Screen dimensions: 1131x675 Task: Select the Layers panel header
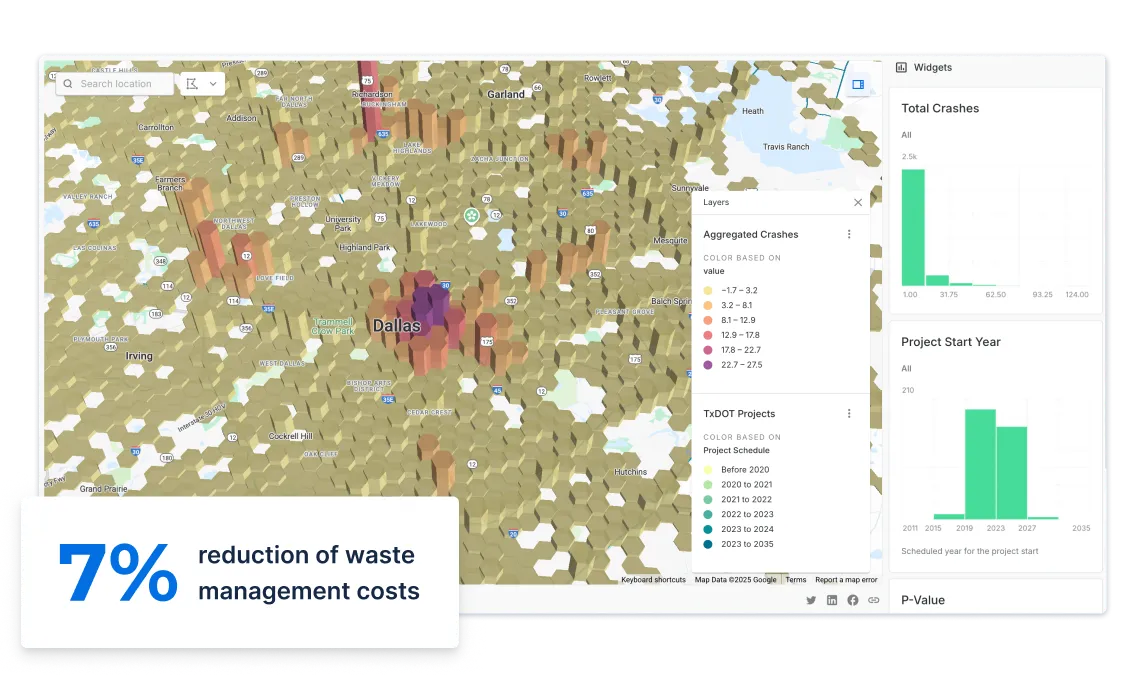[716, 202]
